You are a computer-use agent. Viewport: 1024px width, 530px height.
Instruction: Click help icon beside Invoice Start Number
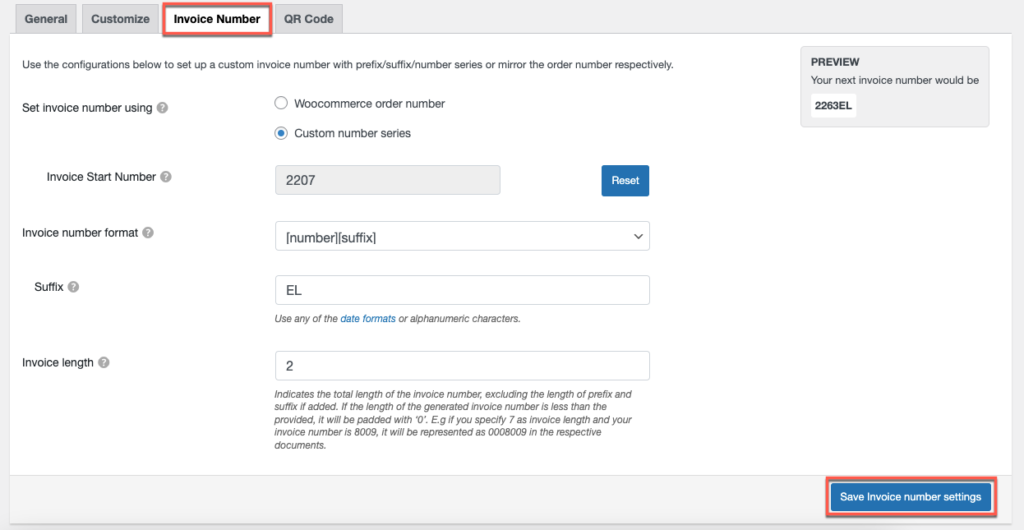click(166, 177)
